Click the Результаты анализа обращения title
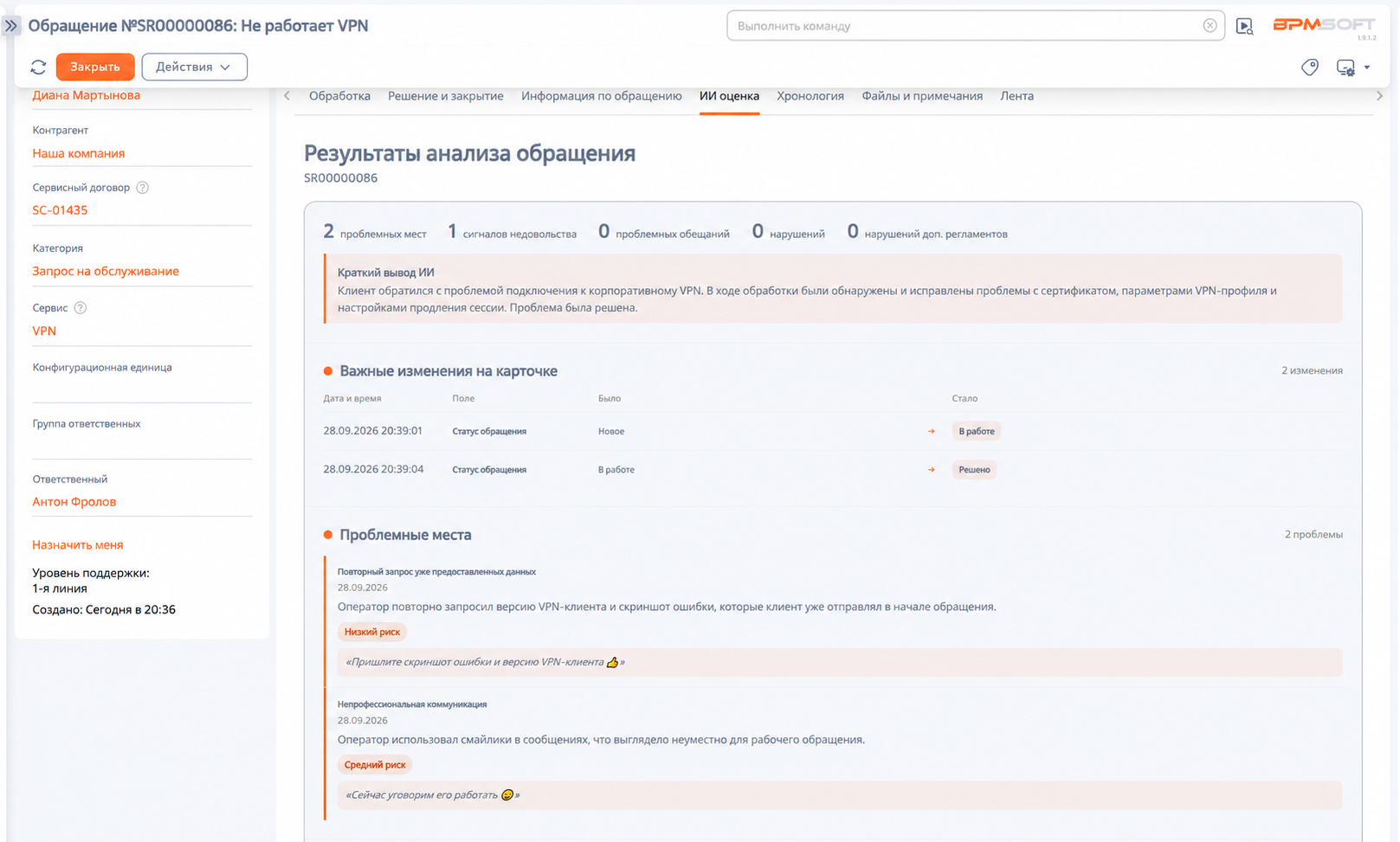Screen dimensions: 1400x842 469,153
